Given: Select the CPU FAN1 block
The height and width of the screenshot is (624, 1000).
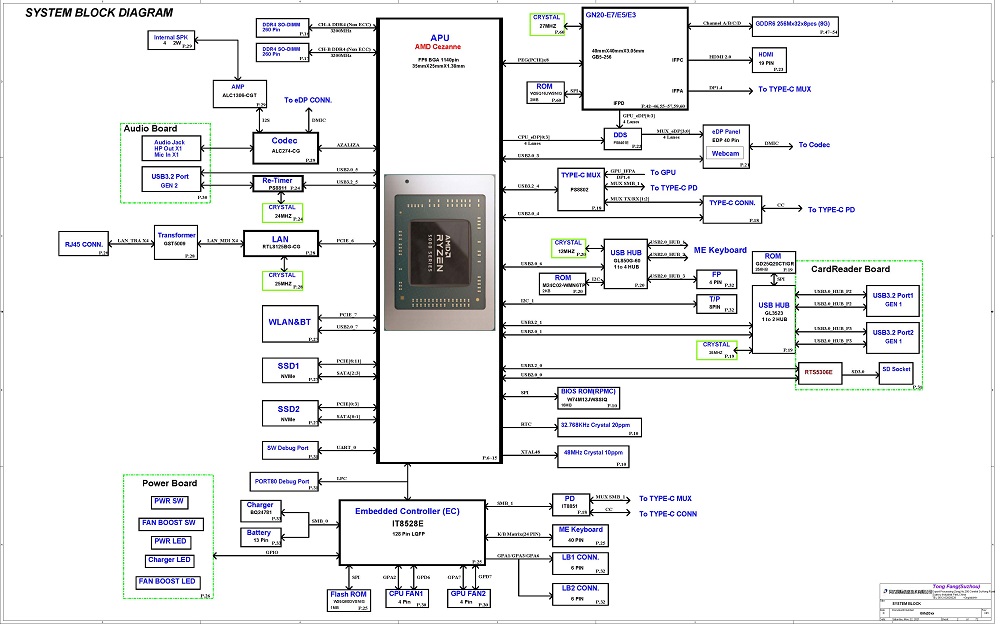Looking at the screenshot, I should click(408, 597).
